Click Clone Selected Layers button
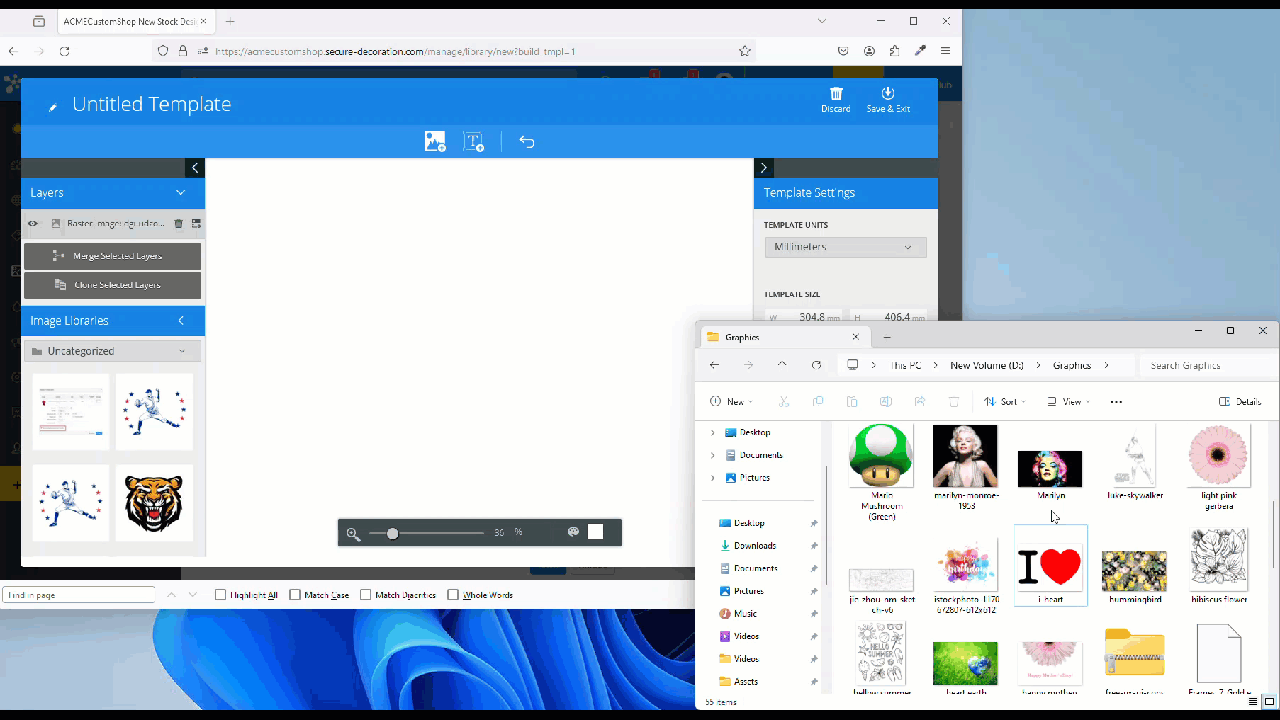The width and height of the screenshot is (1280, 720). [x=112, y=285]
